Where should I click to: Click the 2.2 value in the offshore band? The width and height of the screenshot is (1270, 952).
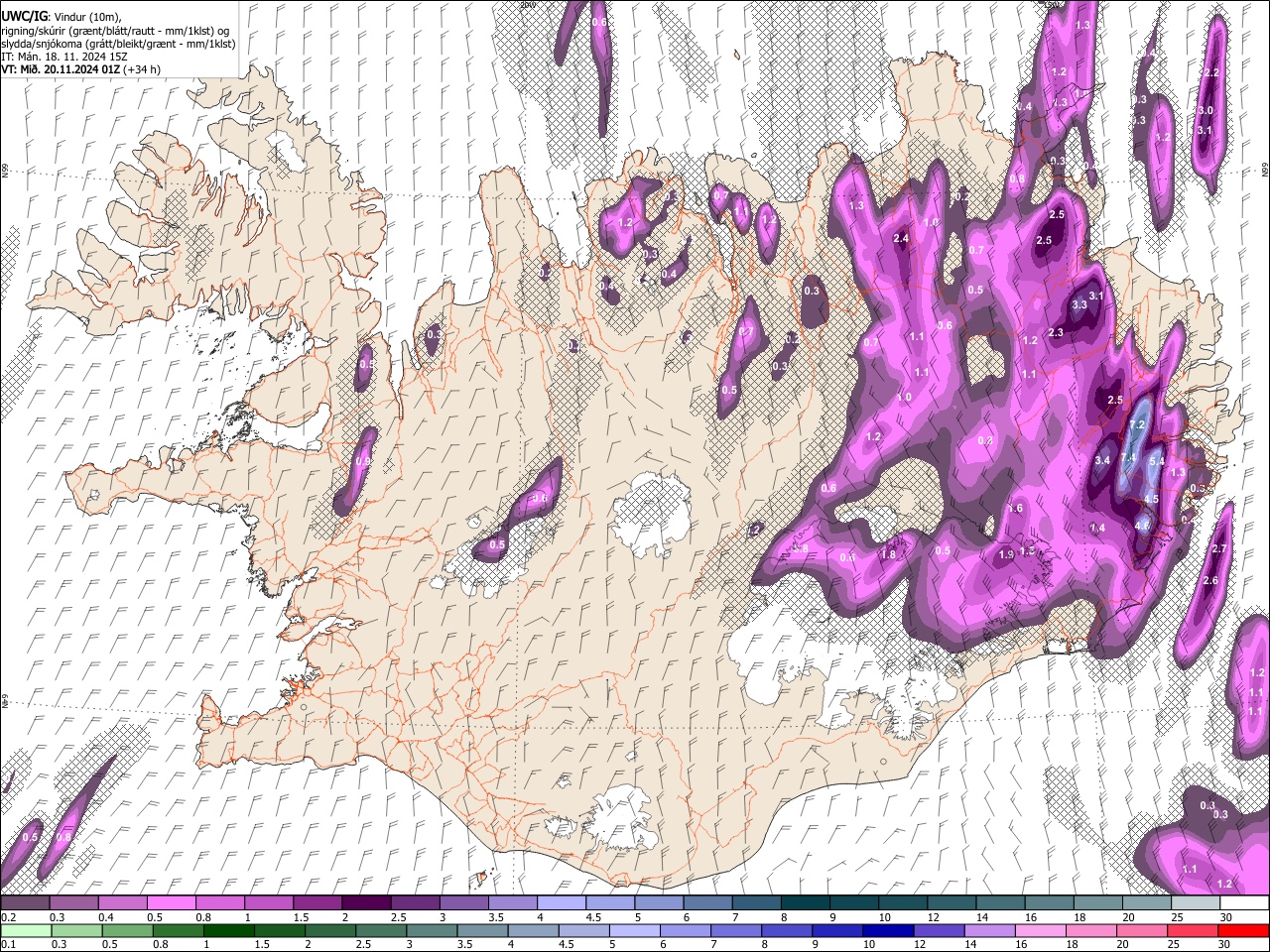pyautogui.click(x=1210, y=73)
